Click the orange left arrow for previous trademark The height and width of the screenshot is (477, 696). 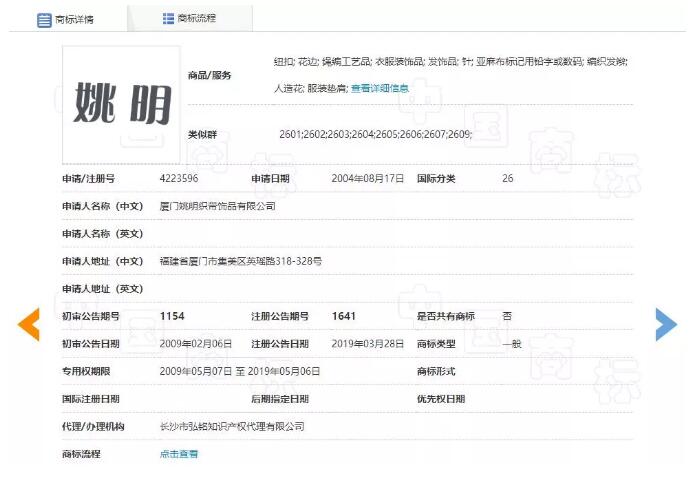(29, 325)
